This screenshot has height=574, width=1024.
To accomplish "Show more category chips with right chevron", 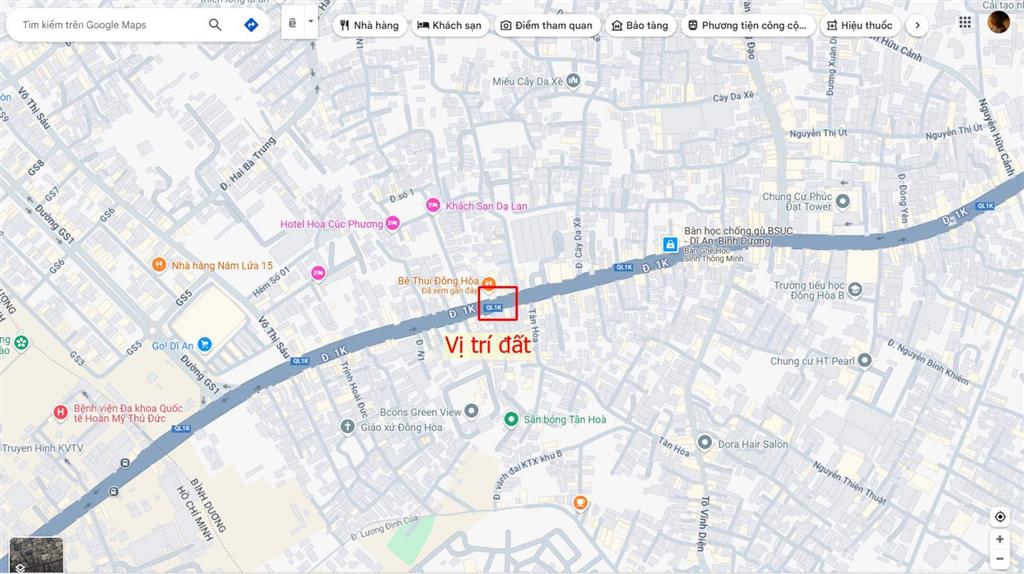I will tap(917, 25).
